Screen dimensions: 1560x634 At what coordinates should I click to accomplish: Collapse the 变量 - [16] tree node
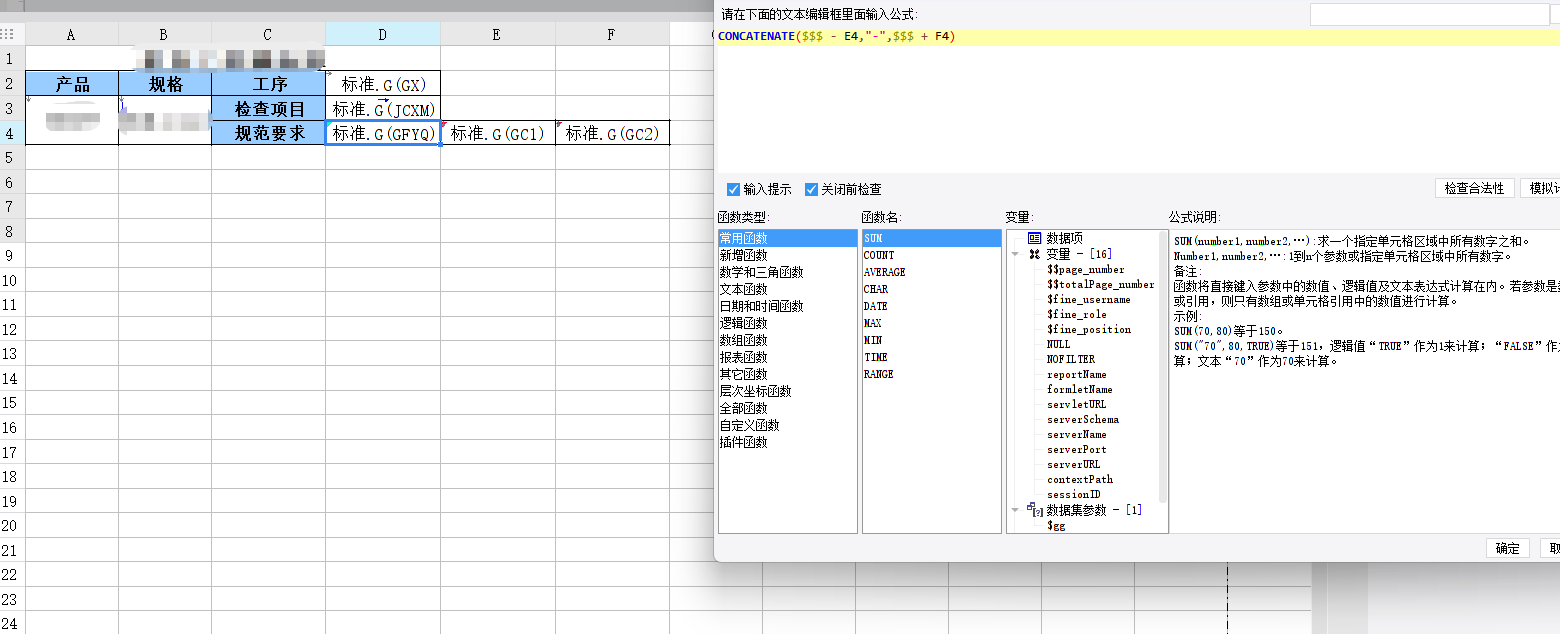[x=1016, y=254]
